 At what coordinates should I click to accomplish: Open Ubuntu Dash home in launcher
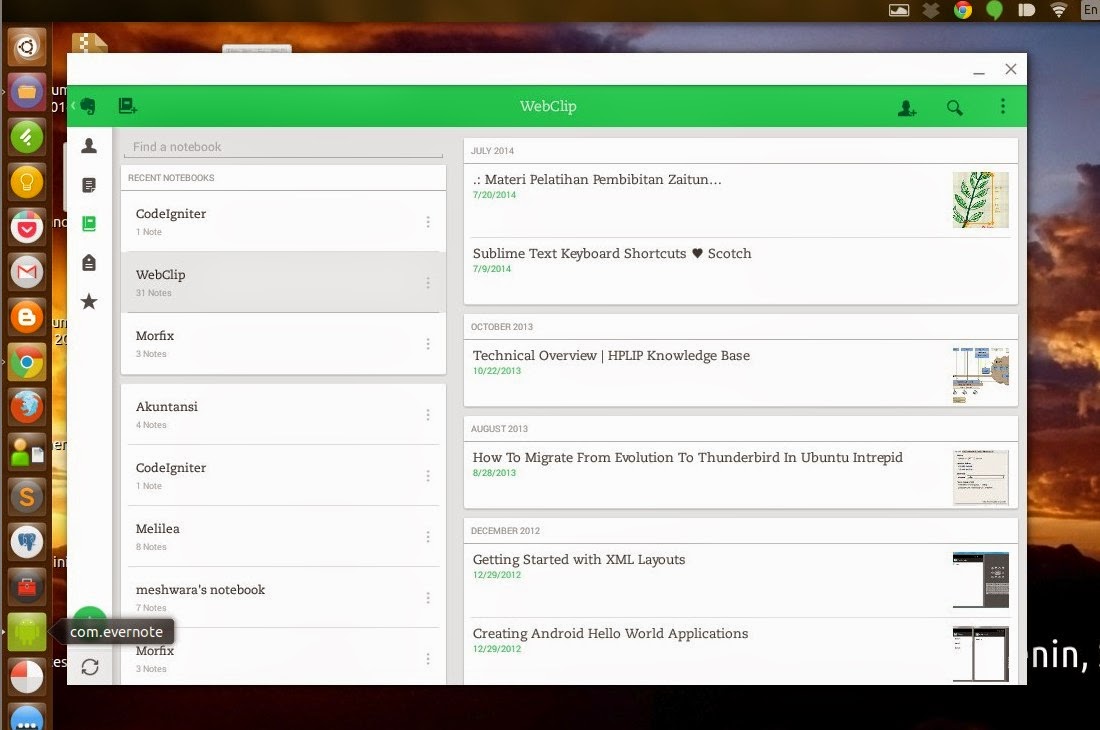click(27, 47)
